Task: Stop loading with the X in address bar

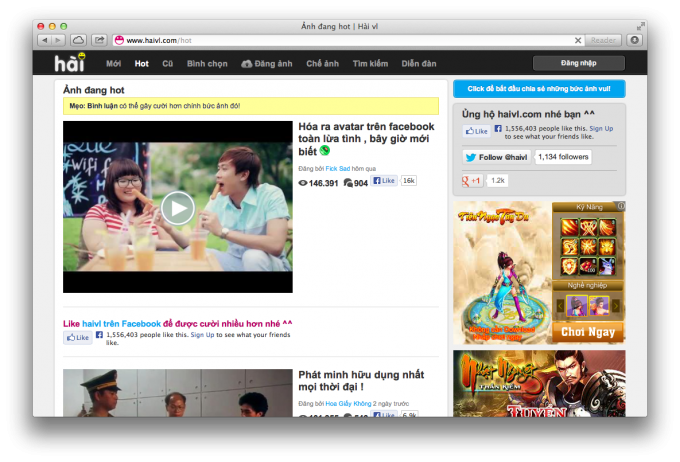Action: (578, 40)
